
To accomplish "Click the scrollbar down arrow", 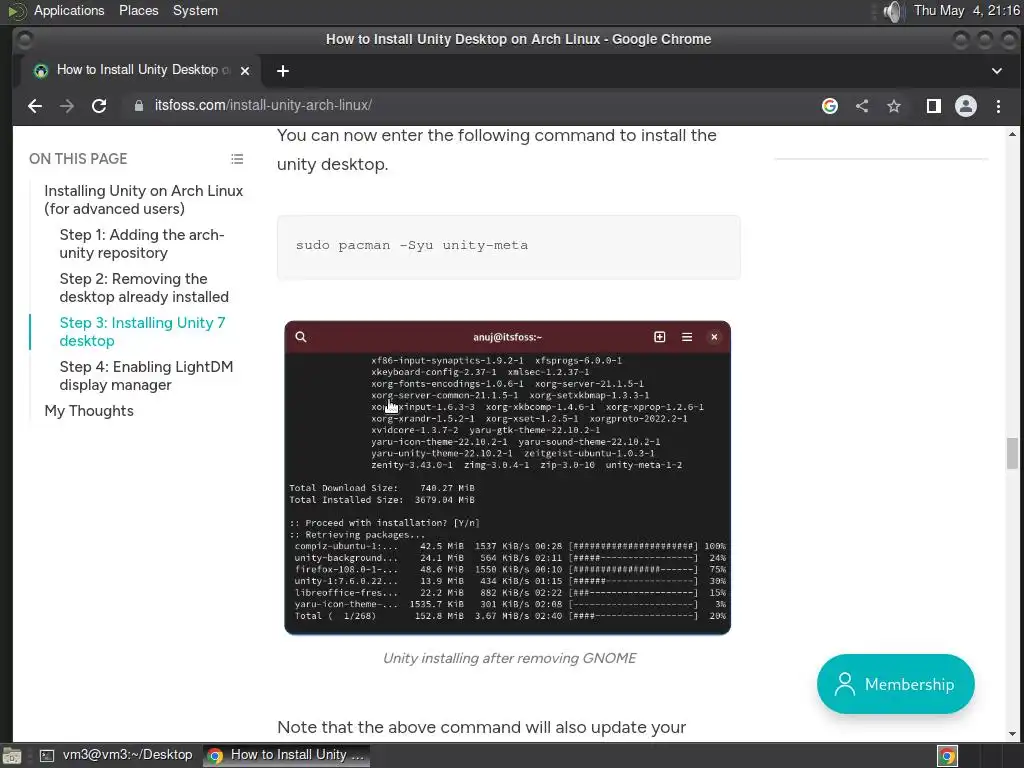I will 1012,734.
